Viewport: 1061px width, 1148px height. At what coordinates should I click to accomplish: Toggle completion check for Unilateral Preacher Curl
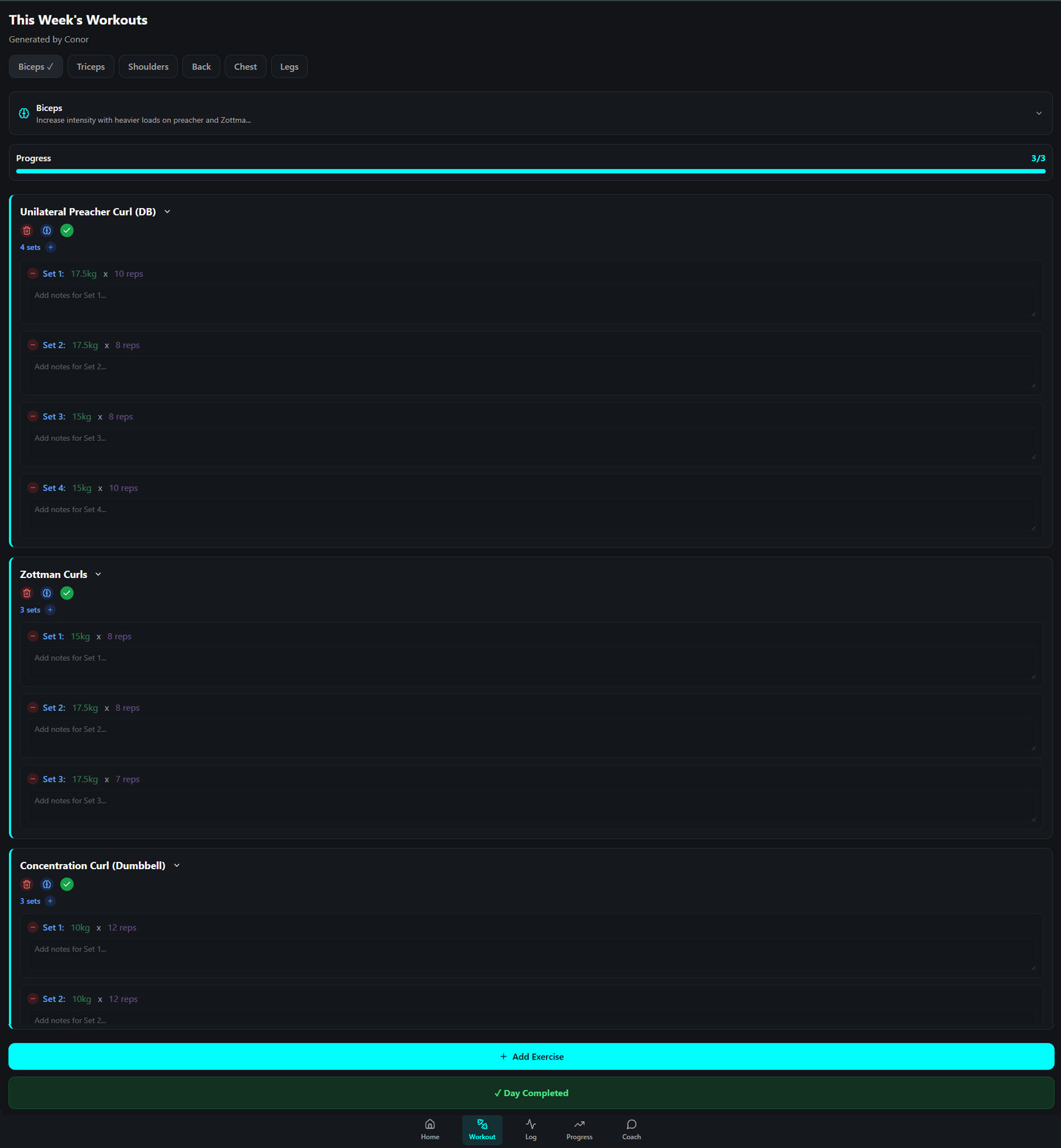point(67,230)
